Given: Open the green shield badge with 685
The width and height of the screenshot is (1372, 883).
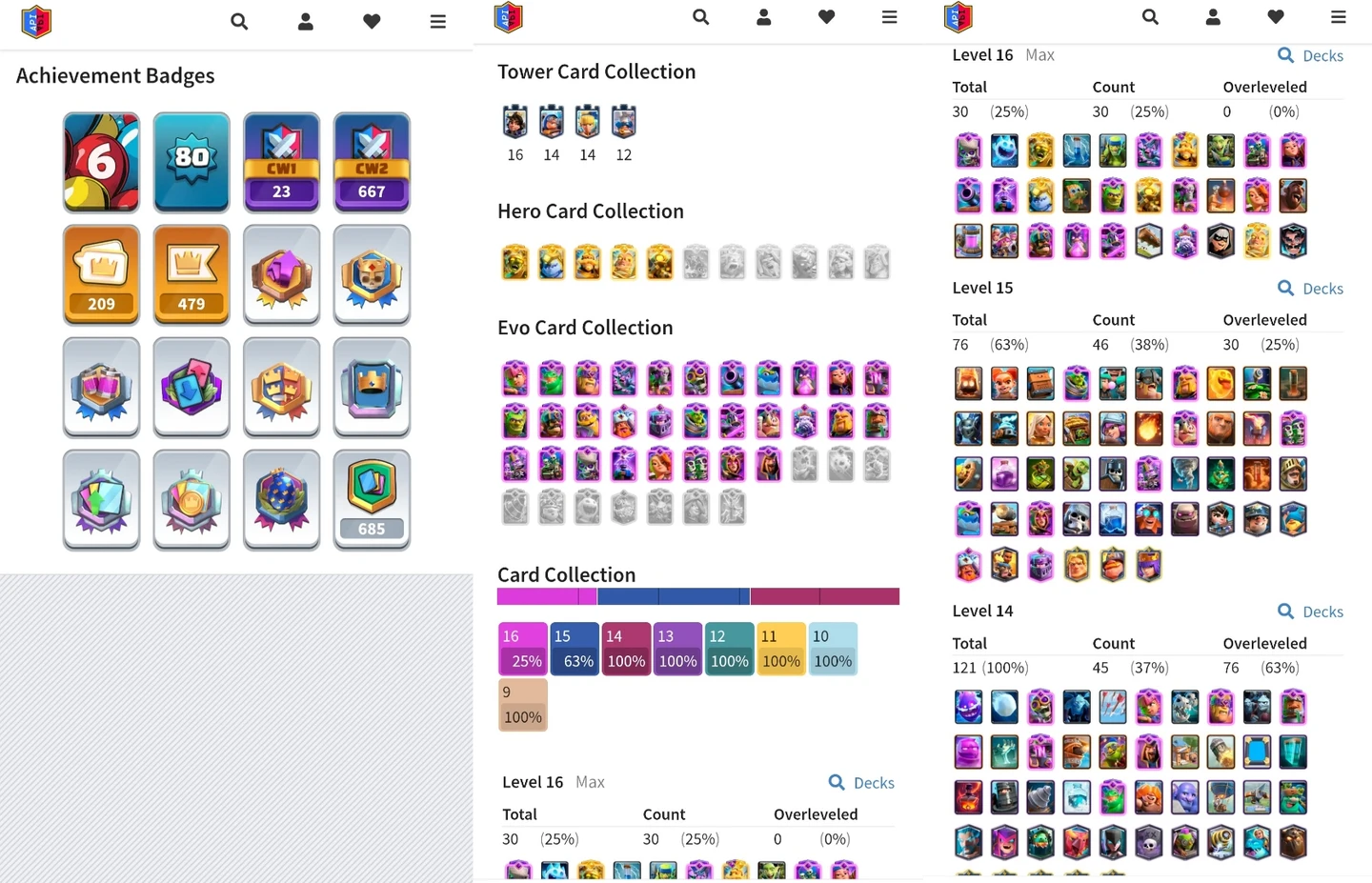Looking at the screenshot, I should (372, 500).
